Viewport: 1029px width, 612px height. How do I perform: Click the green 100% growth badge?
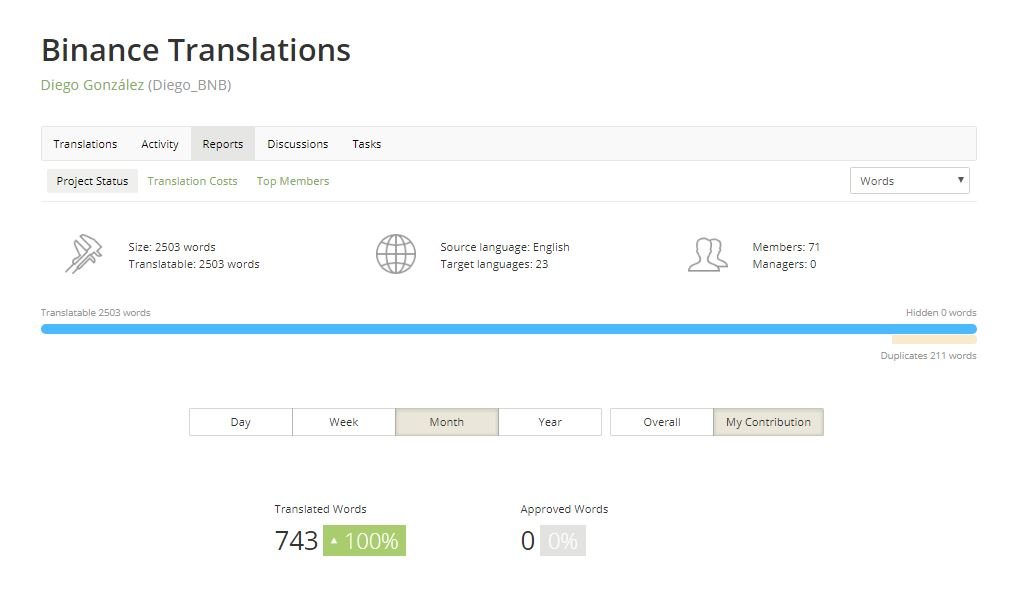point(364,541)
